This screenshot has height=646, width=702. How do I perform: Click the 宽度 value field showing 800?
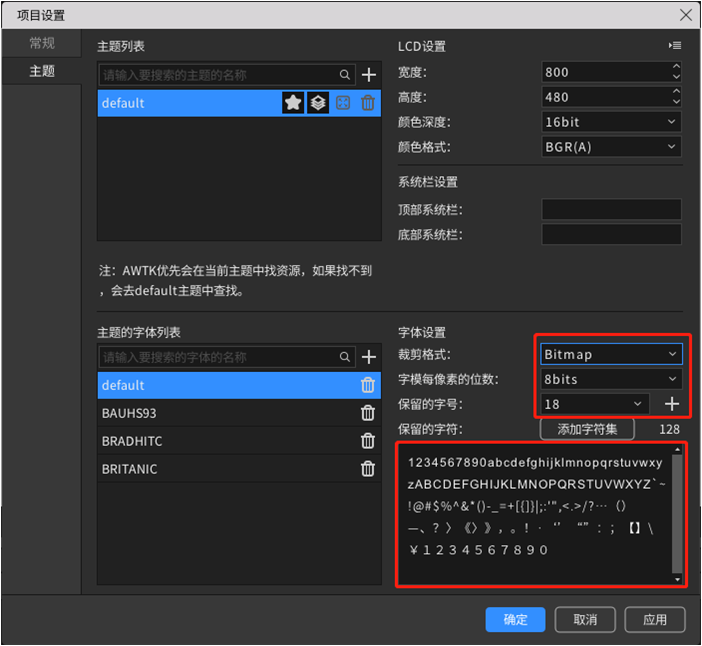pos(606,72)
